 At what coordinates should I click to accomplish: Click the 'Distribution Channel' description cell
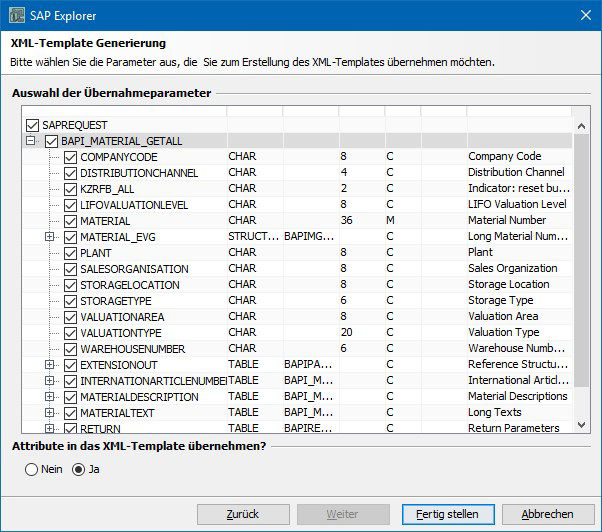(x=516, y=172)
